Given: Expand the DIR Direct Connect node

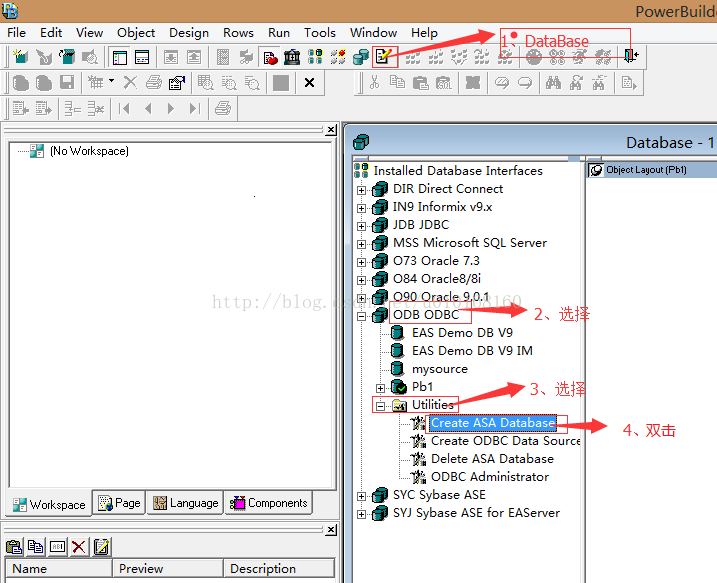Looking at the screenshot, I should 361,190.
